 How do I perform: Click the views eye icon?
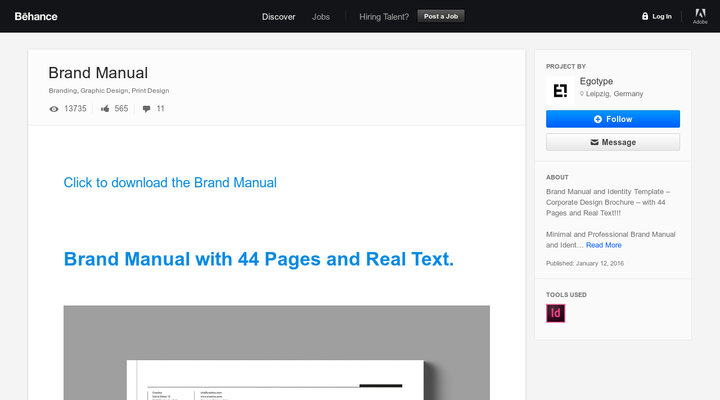click(x=54, y=108)
